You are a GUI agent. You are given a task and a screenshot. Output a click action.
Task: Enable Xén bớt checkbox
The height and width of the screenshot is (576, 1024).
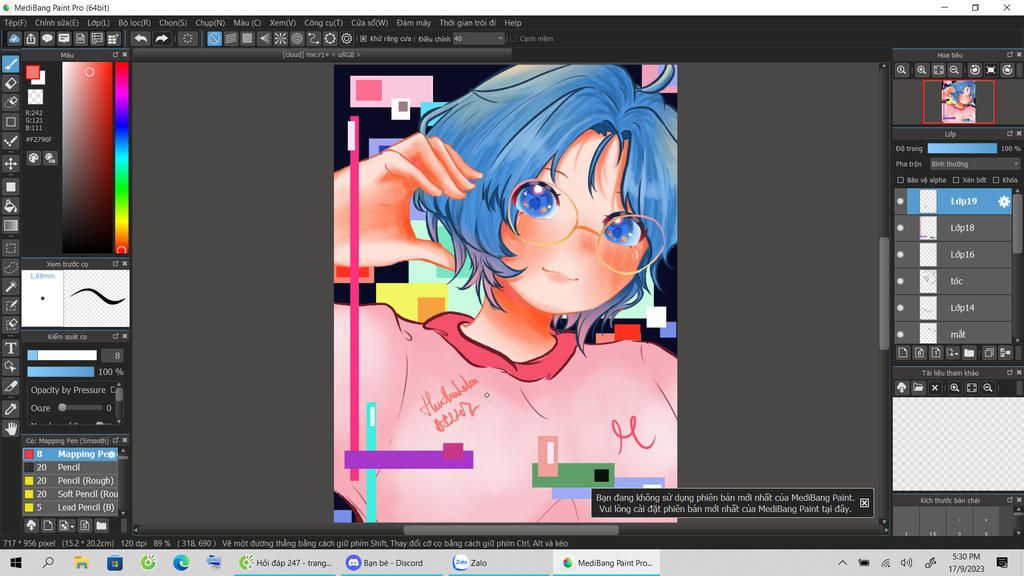pos(956,180)
